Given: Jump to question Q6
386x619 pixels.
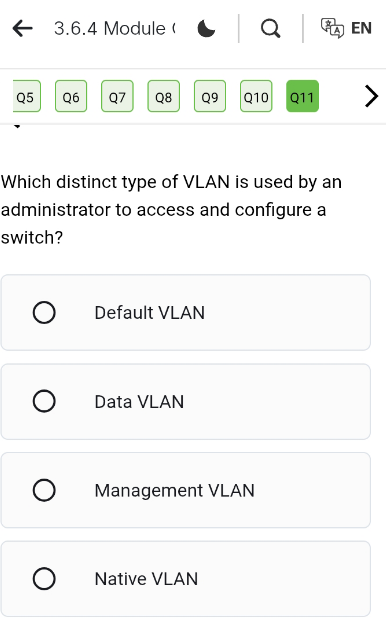Looking at the screenshot, I should pyautogui.click(x=71, y=96).
